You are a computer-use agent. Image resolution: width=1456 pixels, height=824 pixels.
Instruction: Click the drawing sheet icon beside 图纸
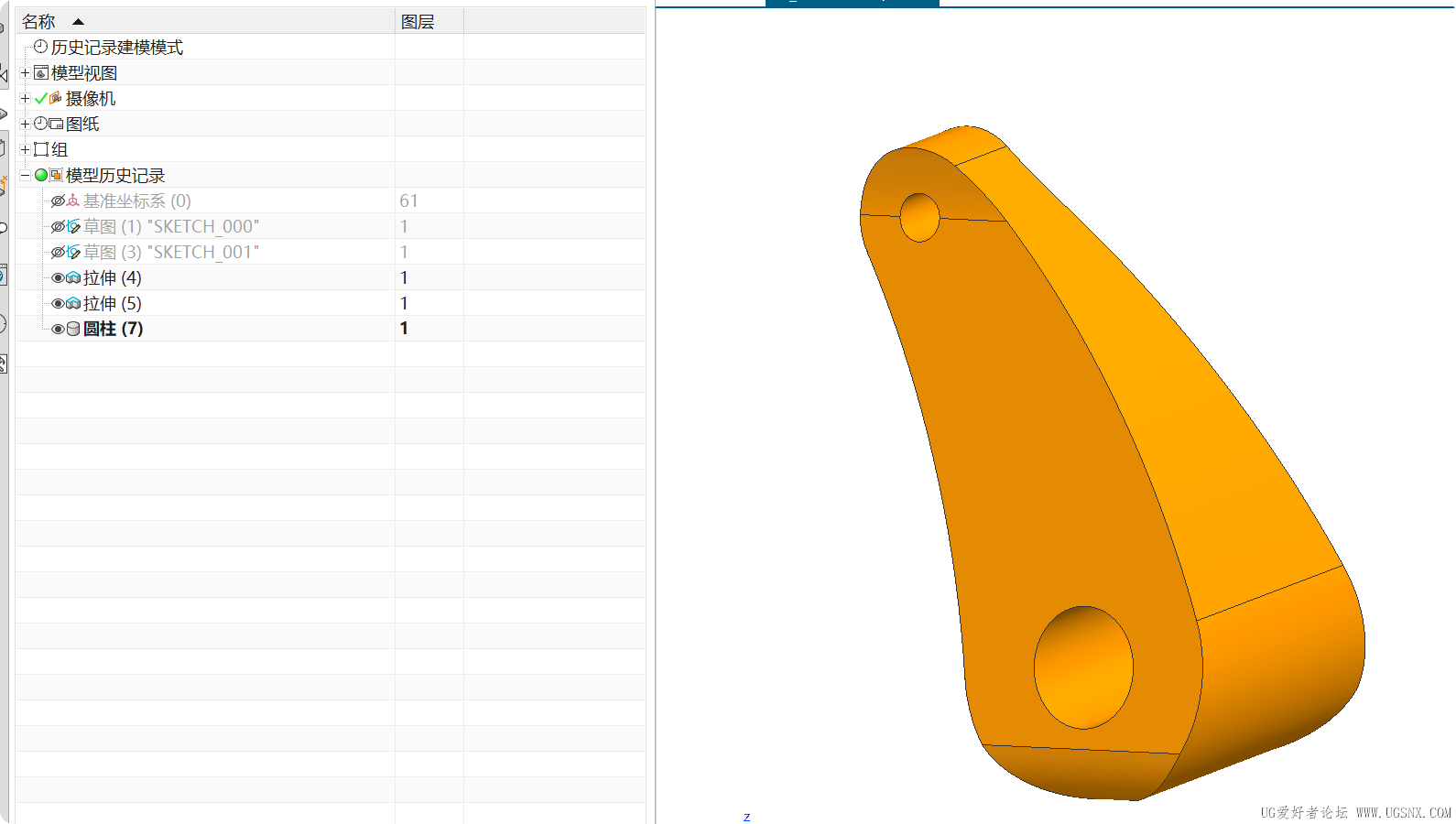(56, 124)
